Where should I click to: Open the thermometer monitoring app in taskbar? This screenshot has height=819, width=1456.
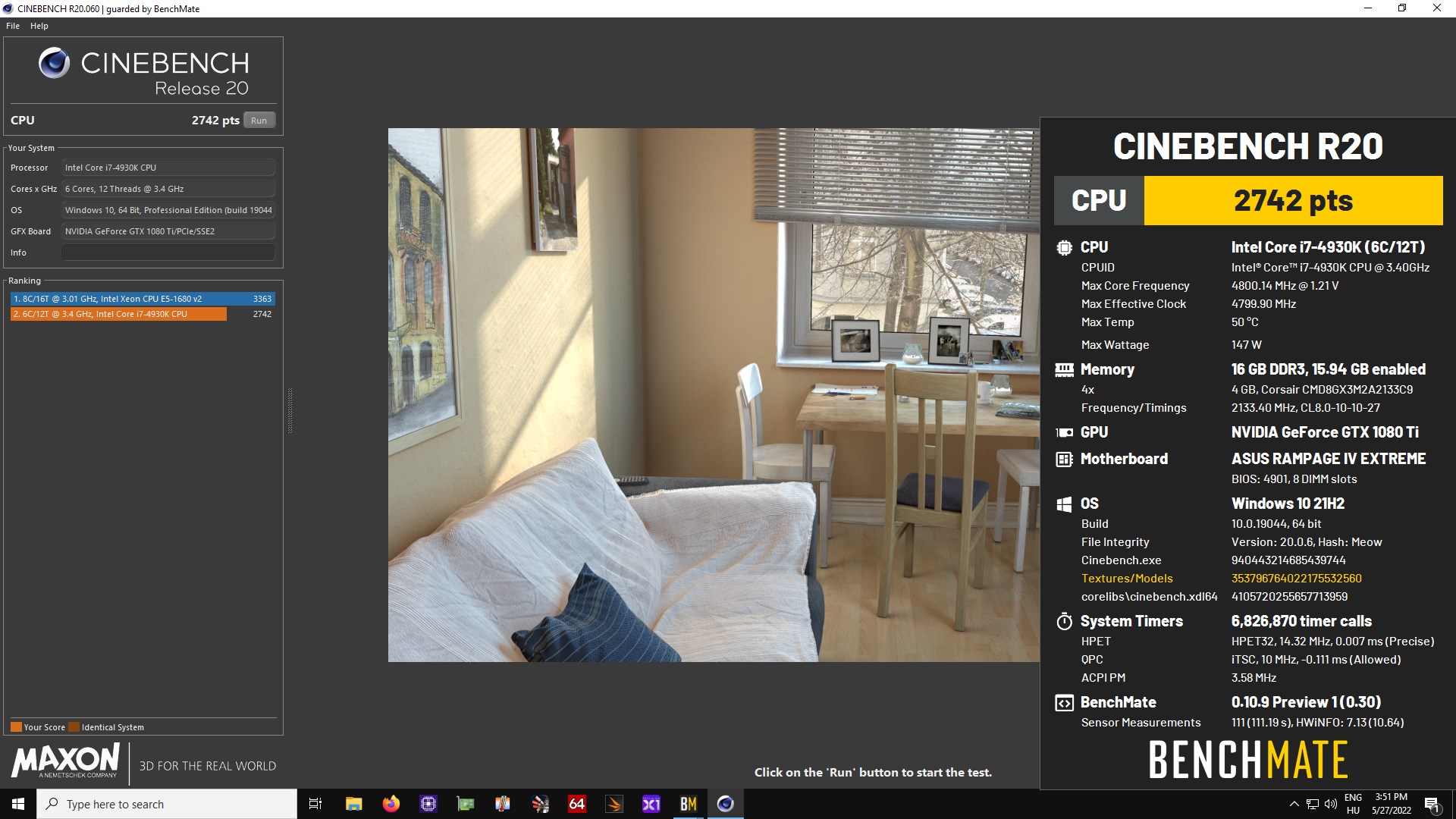pos(502,804)
